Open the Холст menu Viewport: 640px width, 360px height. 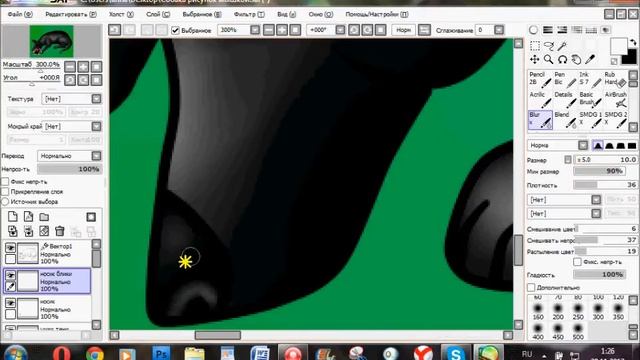click(x=121, y=14)
